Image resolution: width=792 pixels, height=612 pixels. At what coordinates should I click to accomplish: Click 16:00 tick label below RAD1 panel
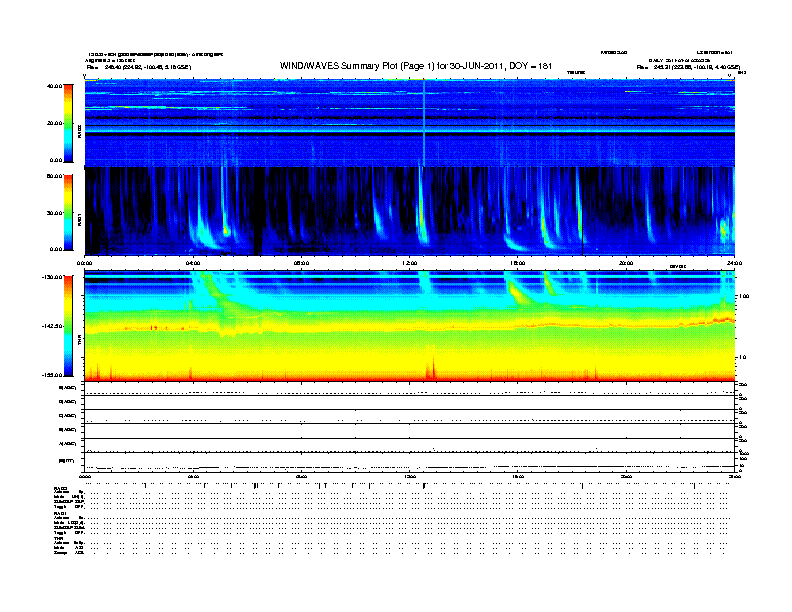click(x=518, y=263)
